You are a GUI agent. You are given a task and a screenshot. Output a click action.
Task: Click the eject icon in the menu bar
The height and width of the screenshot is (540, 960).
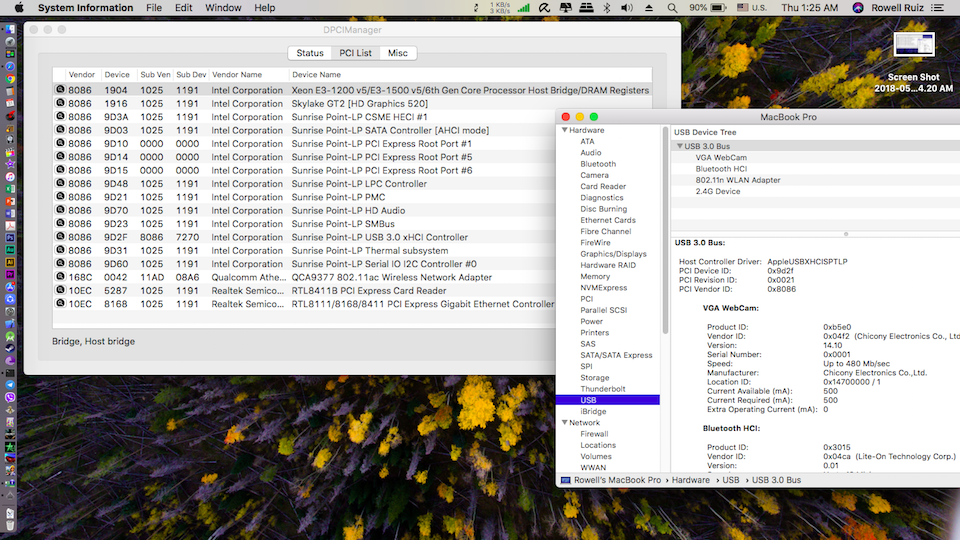[649, 8]
